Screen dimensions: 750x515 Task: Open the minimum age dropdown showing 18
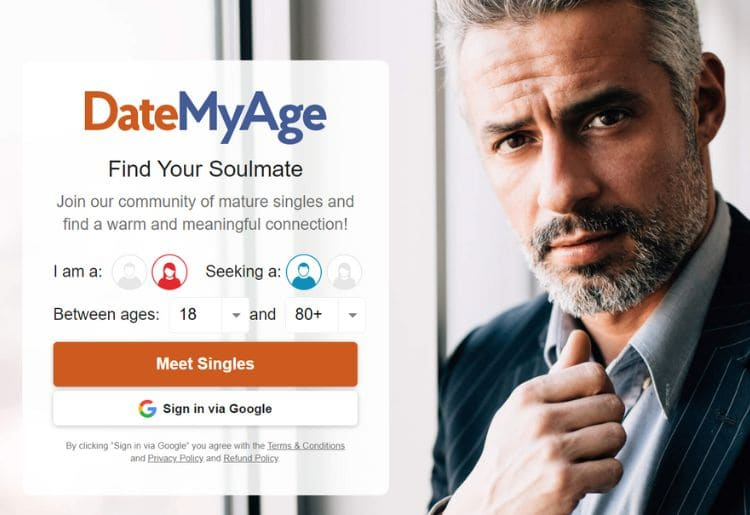pyautogui.click(x=209, y=315)
